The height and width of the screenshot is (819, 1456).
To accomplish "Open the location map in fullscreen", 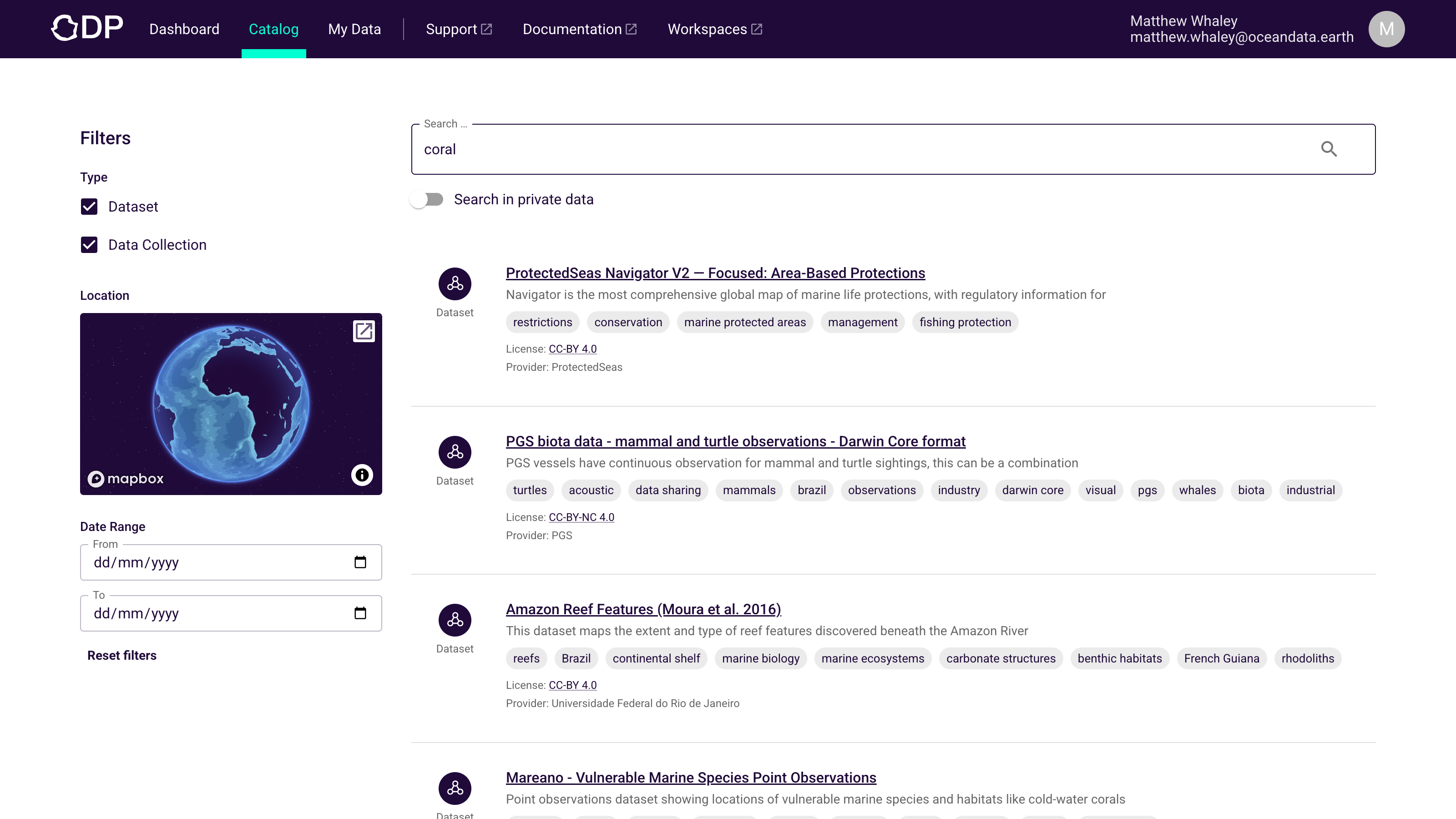I will tap(364, 332).
